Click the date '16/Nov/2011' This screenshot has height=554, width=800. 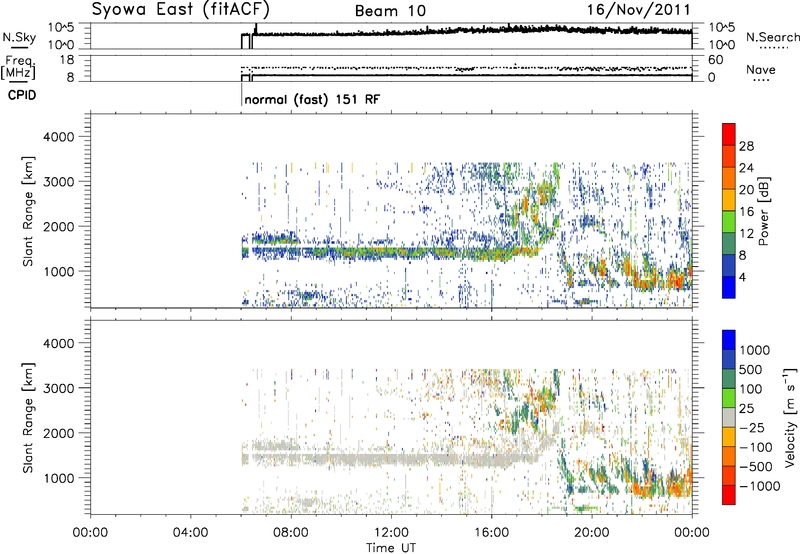coord(639,9)
